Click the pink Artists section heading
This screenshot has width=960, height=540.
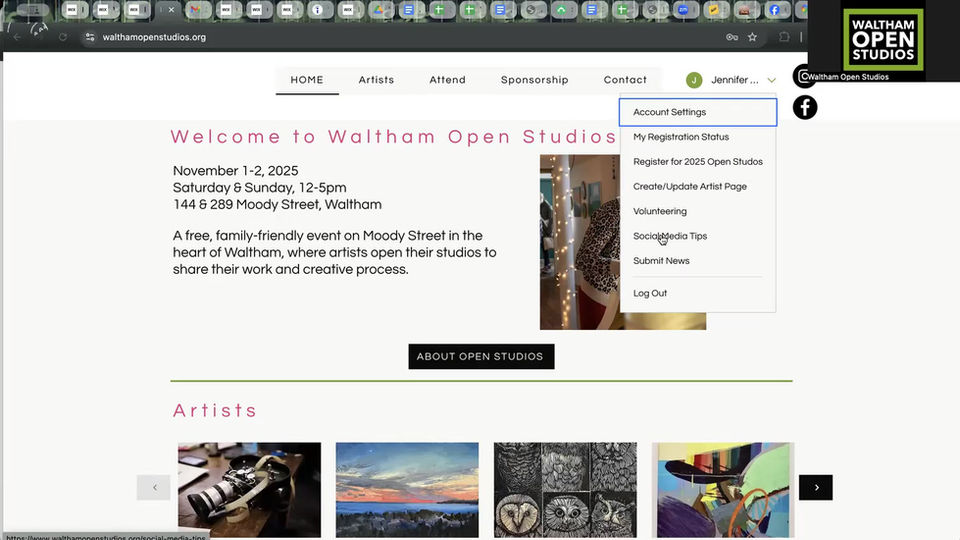(215, 410)
